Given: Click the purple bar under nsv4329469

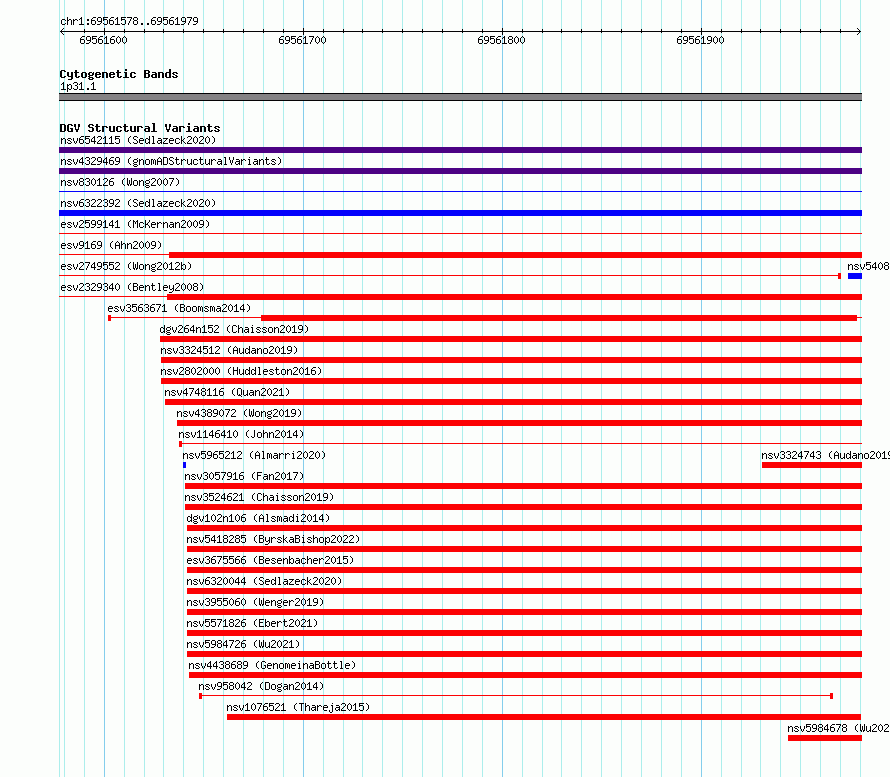Looking at the screenshot, I should 460,171.
